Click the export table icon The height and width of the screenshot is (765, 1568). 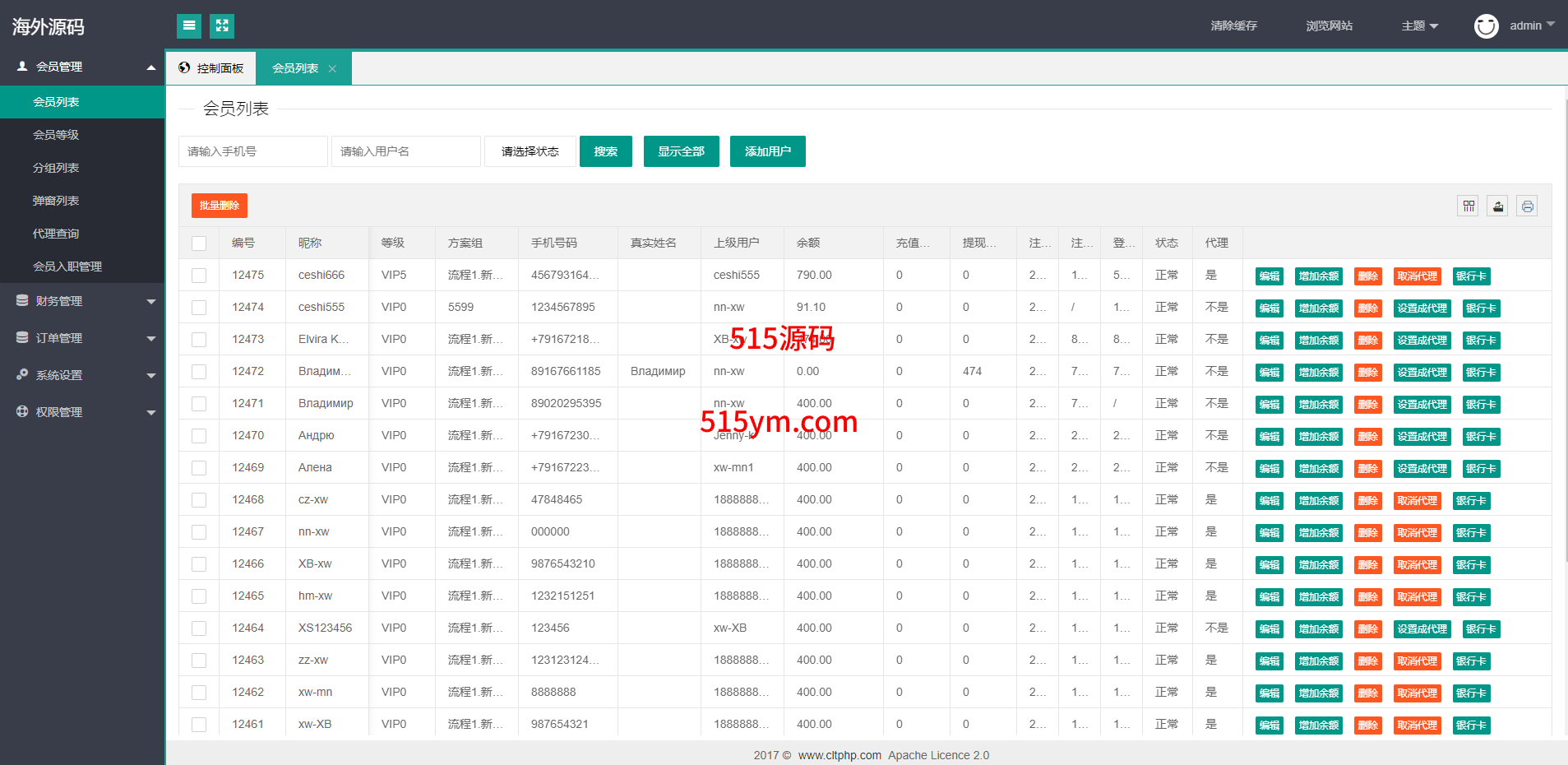tap(1498, 206)
